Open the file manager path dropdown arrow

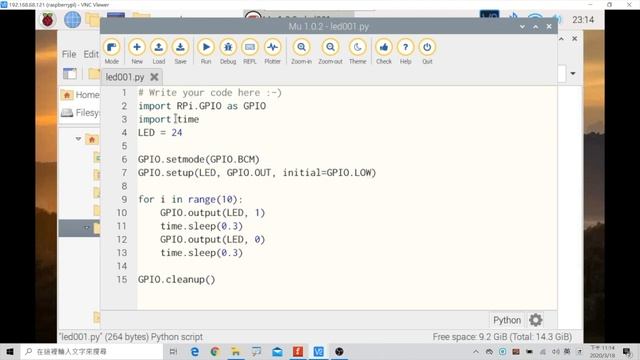point(573,73)
